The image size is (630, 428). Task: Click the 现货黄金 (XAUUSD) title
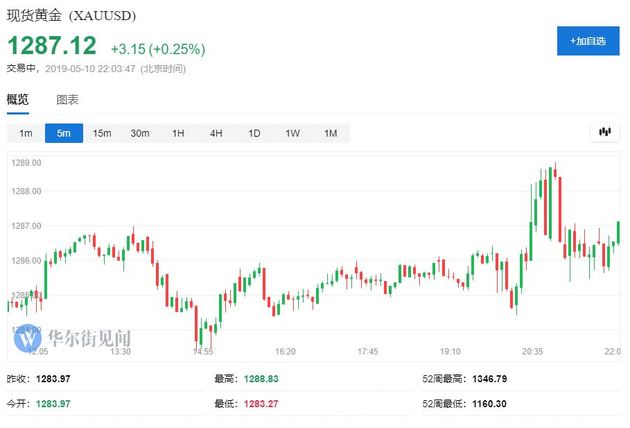71,16
